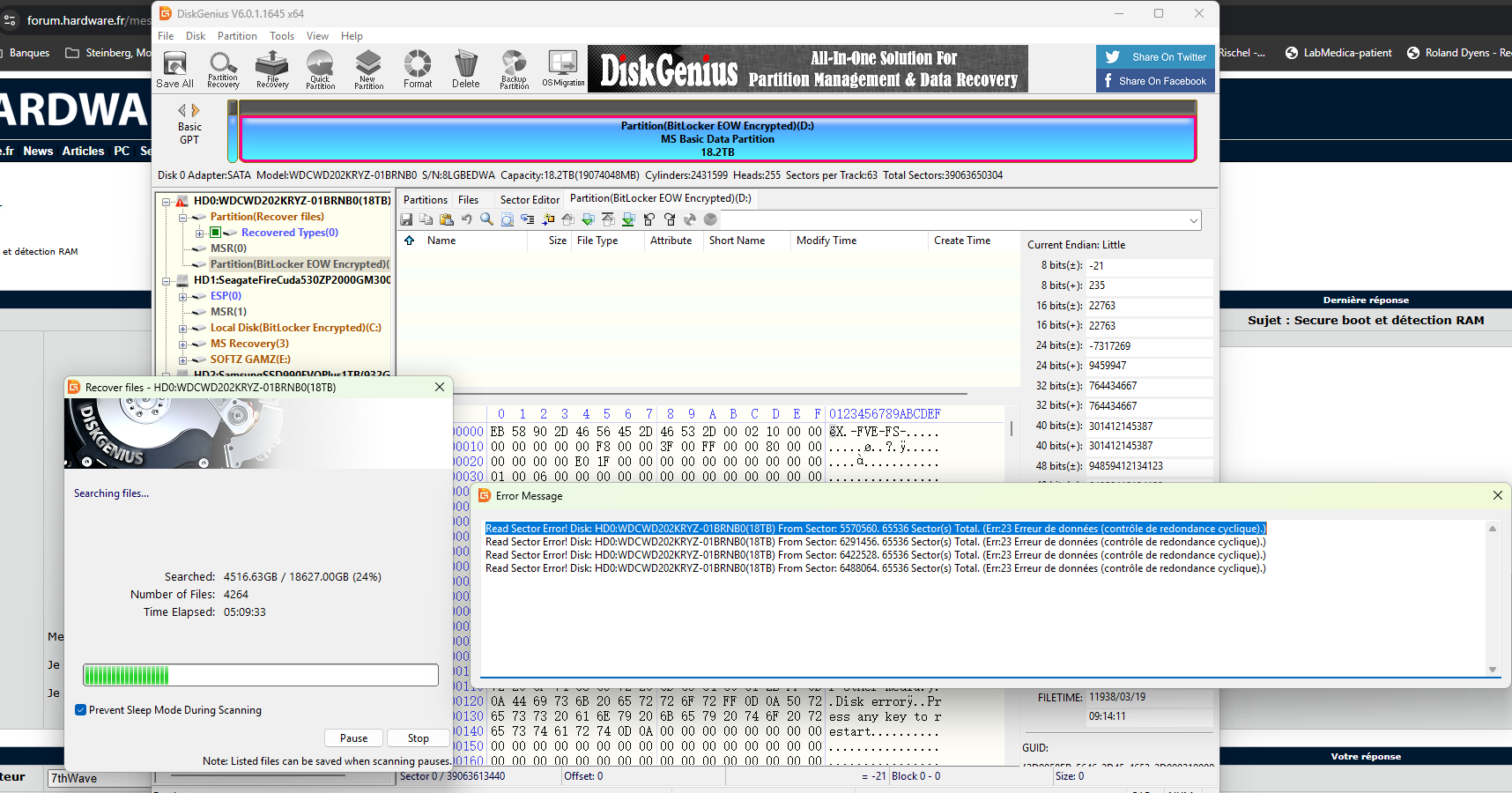
Task: Expand the SOFTZ GAMZ(E:) tree node
Action: coord(182,359)
